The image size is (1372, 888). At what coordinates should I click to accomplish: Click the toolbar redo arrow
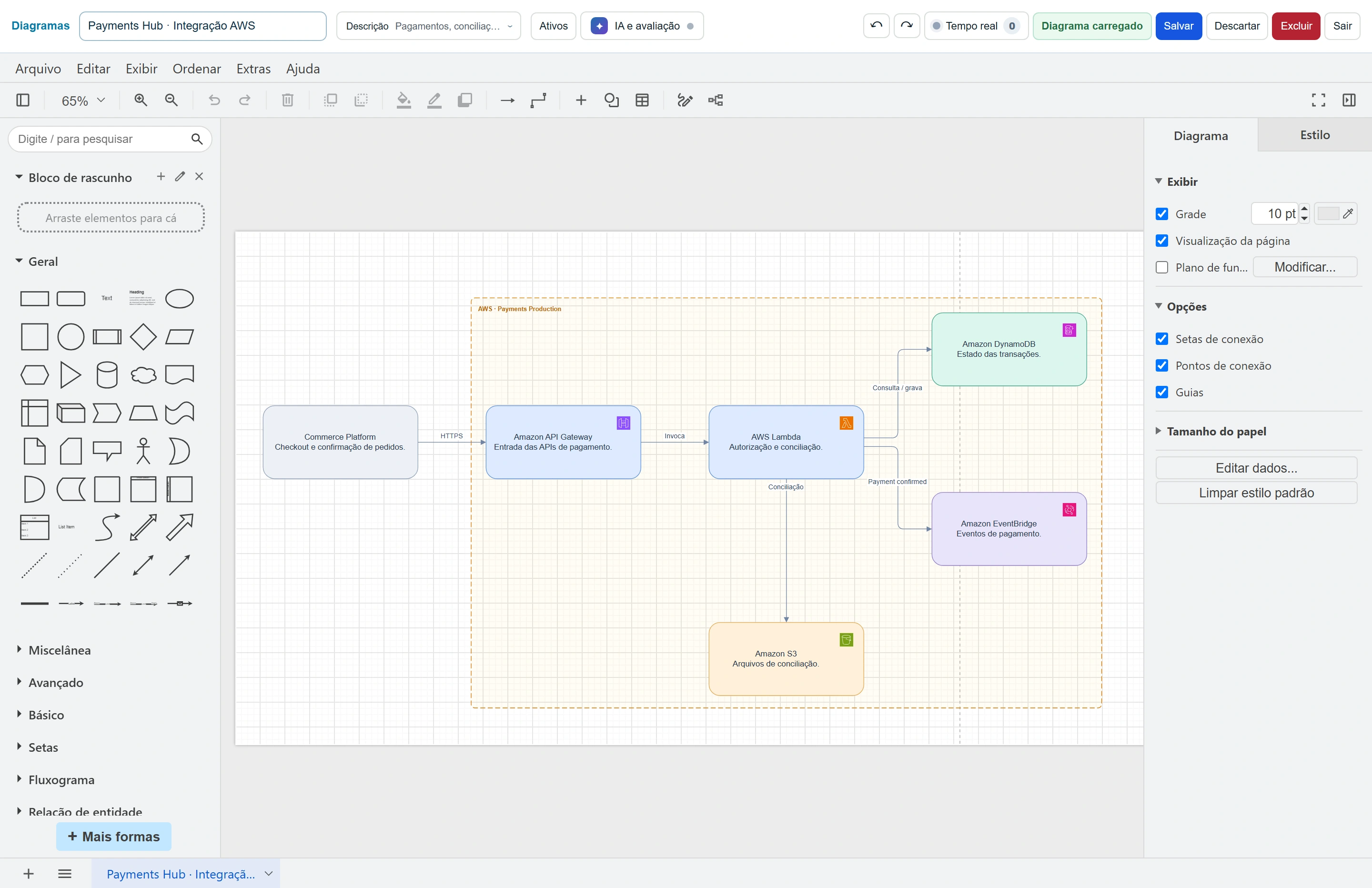pos(245,101)
